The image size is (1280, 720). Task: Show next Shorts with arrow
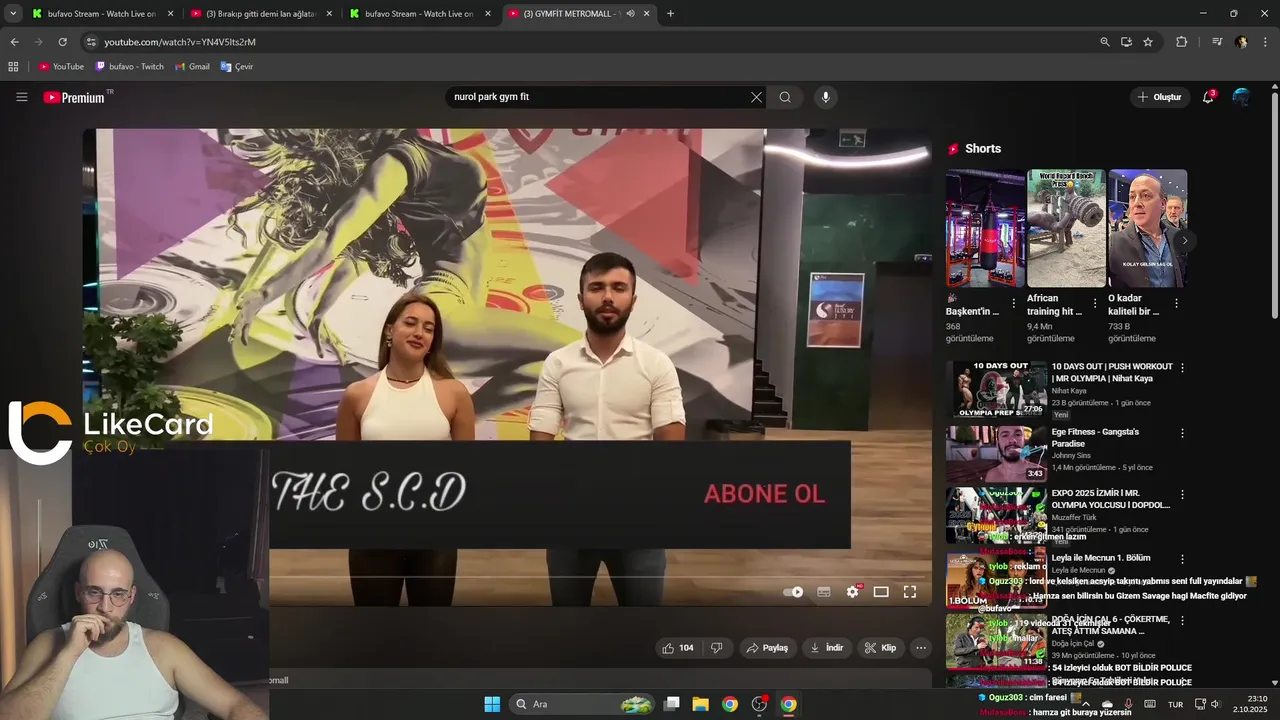pyautogui.click(x=1185, y=241)
